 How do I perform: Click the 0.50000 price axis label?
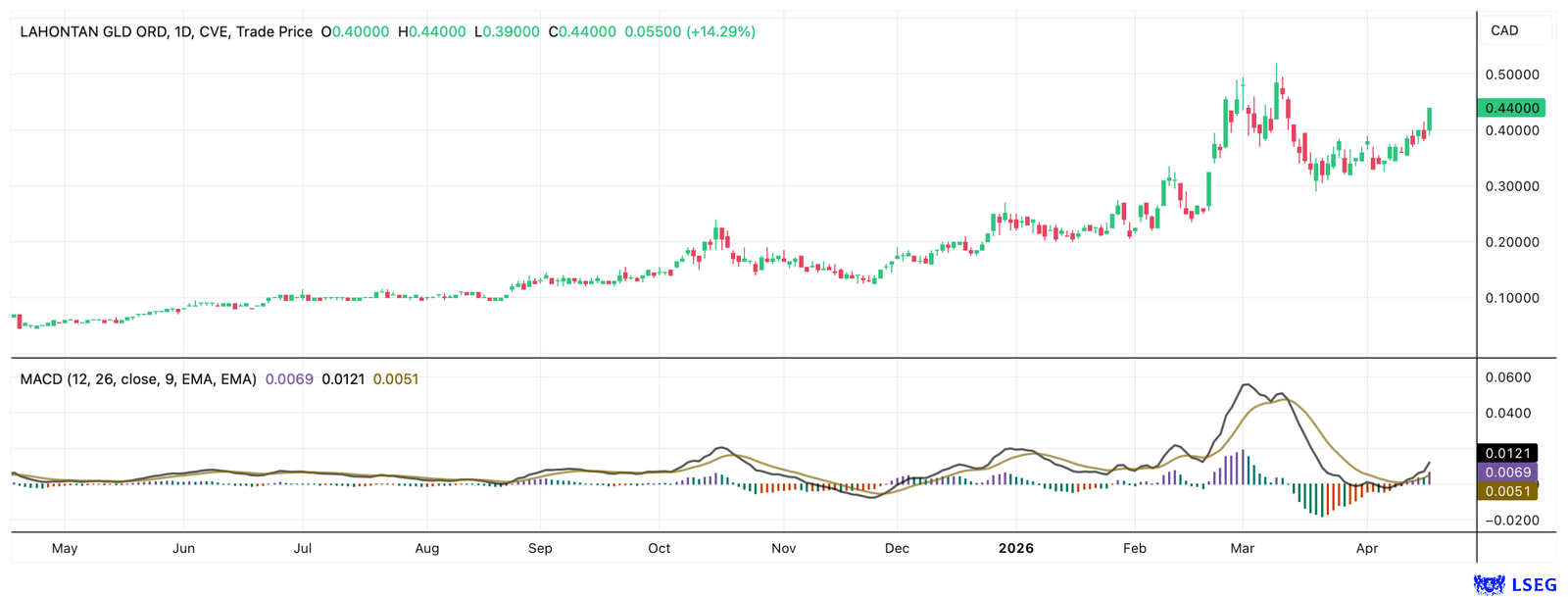click(1512, 75)
